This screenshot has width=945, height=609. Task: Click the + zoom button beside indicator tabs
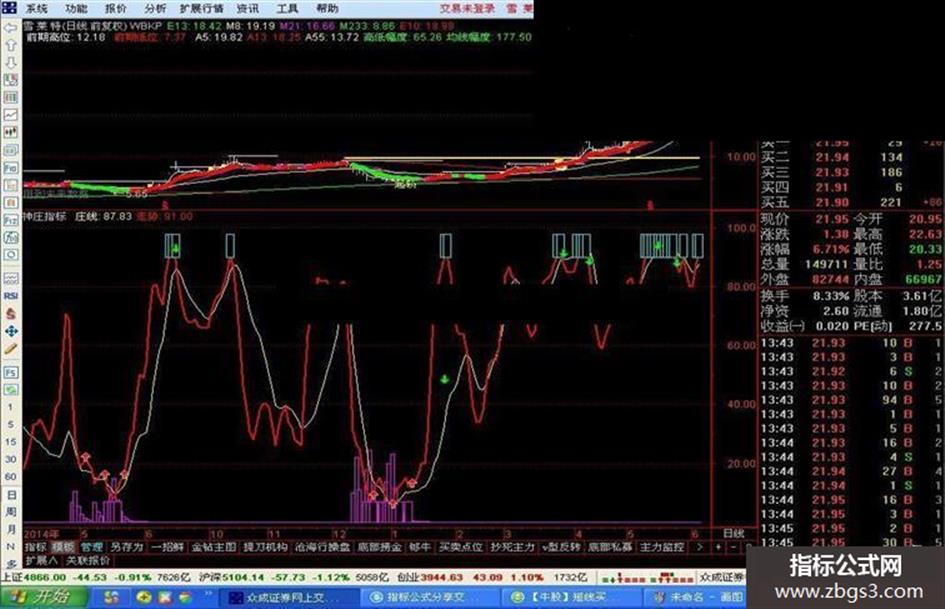718,547
